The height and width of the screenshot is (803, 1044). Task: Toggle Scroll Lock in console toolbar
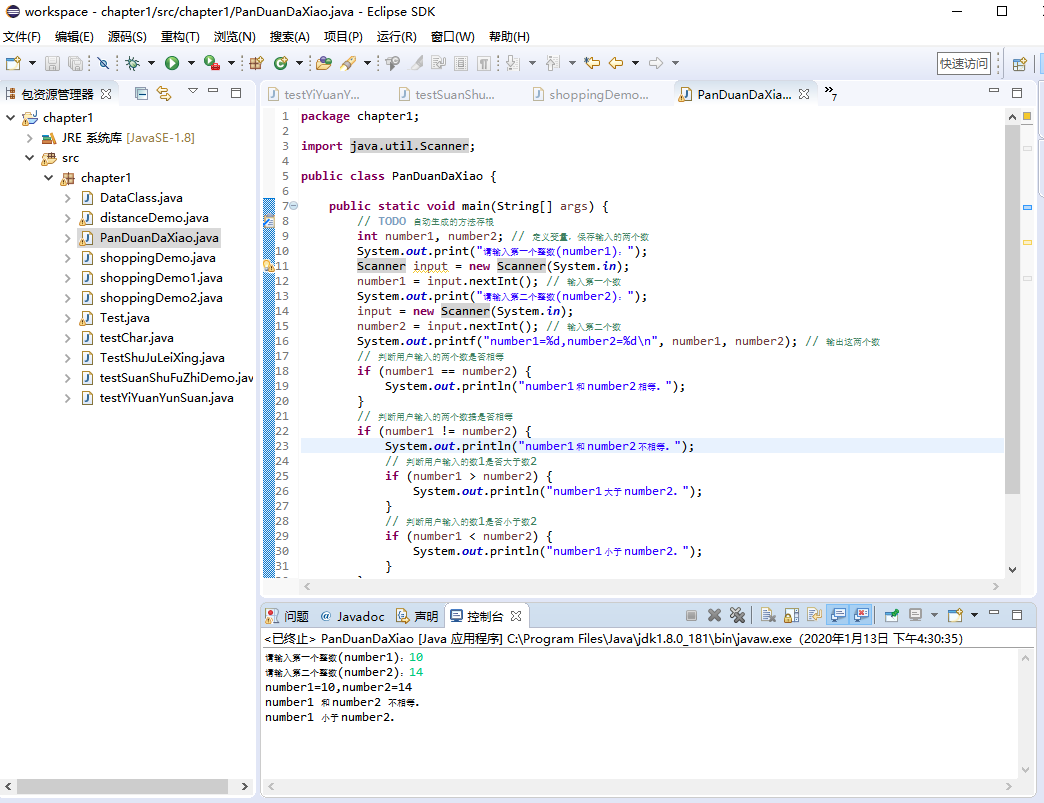(792, 615)
